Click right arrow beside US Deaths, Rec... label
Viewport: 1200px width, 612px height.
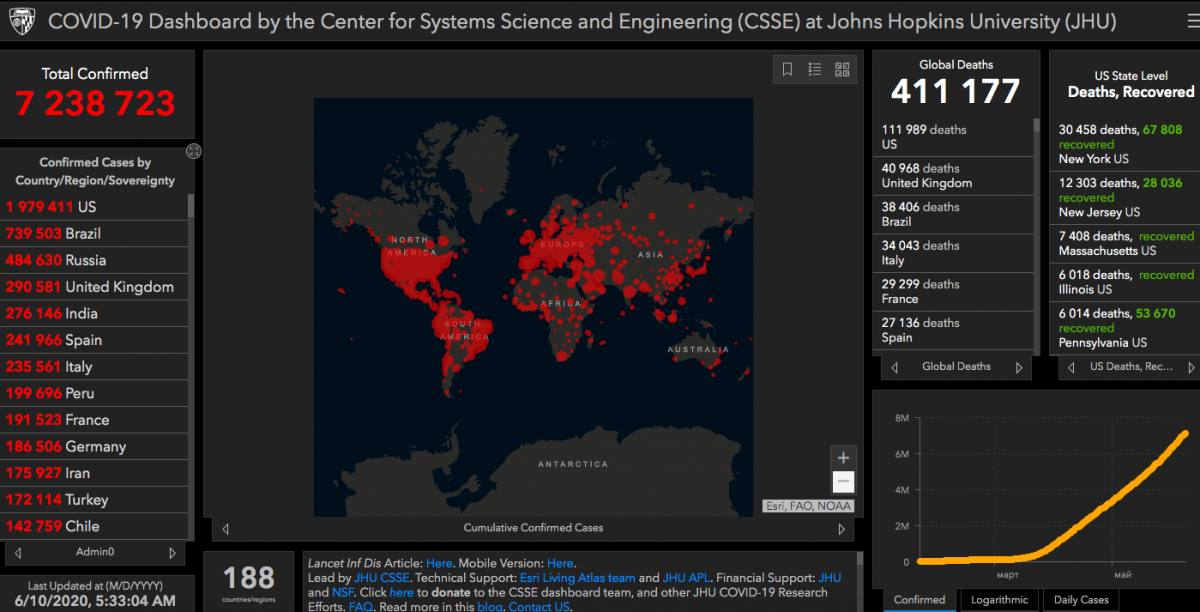pos(1192,367)
